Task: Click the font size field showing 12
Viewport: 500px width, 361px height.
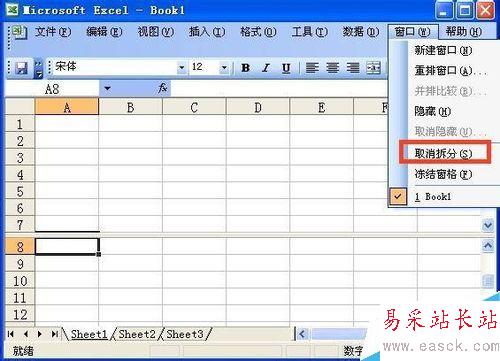Action: tap(204, 68)
